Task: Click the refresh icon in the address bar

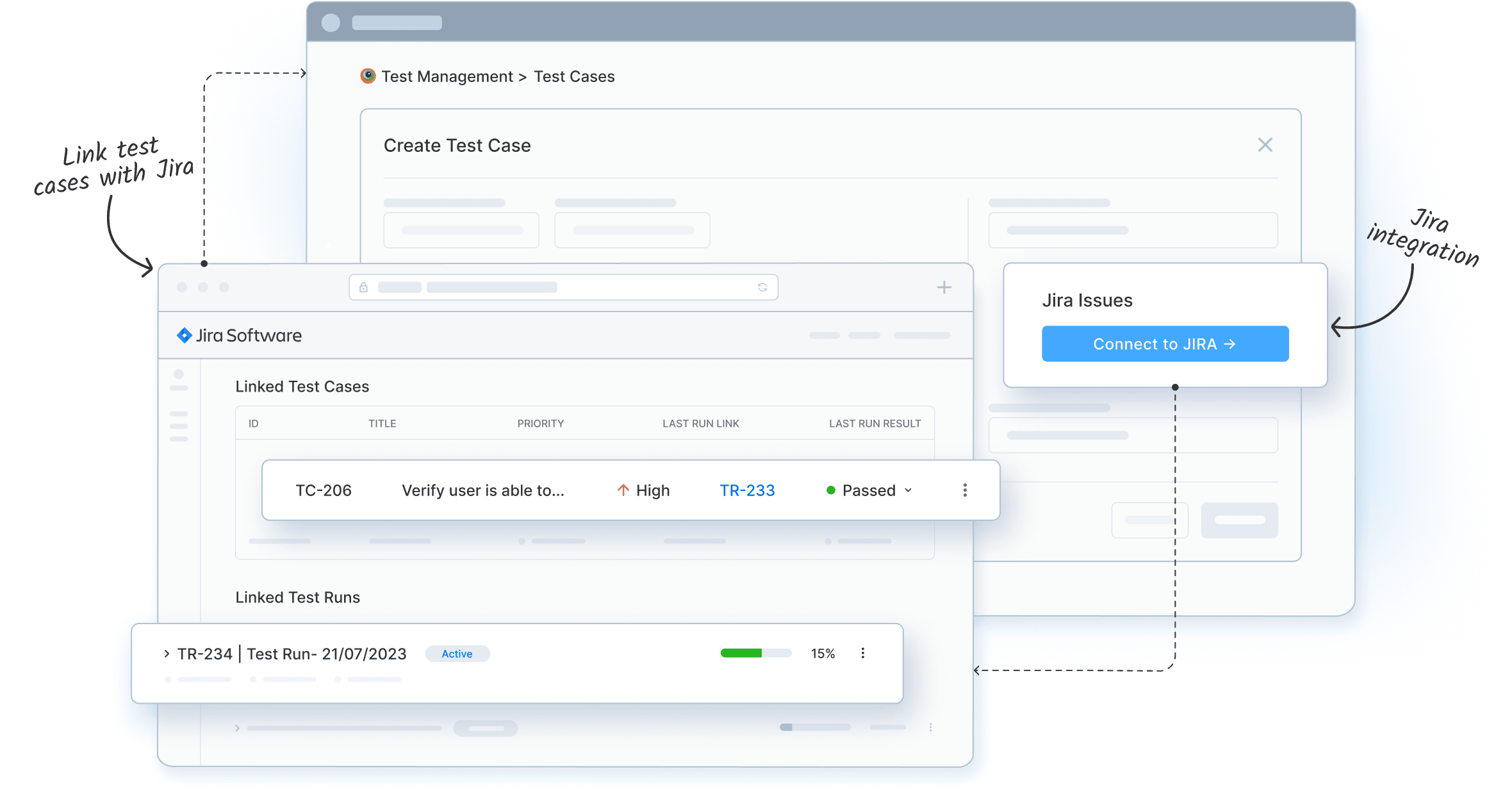Action: point(762,286)
